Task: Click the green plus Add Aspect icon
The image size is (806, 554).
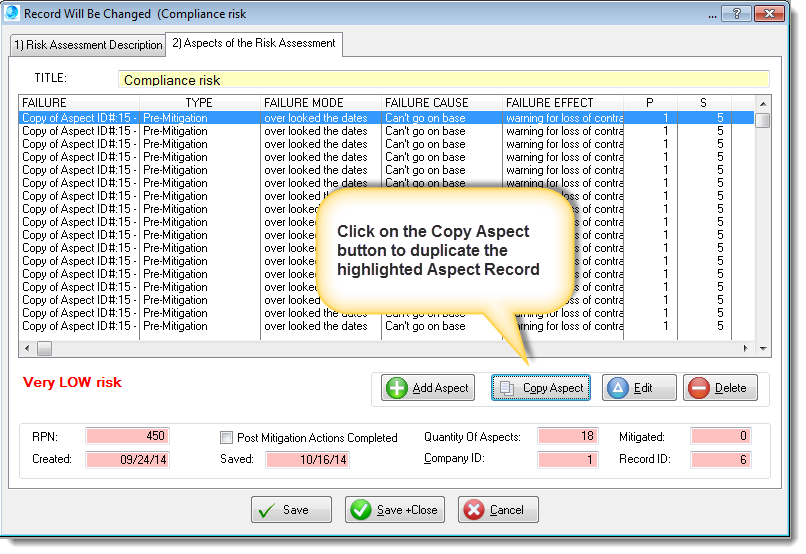Action: coord(397,388)
